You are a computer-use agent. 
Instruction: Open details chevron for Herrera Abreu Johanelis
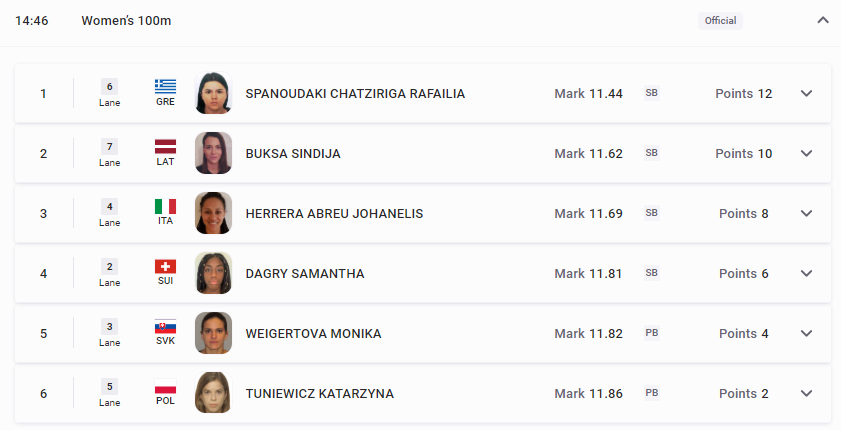pos(806,213)
